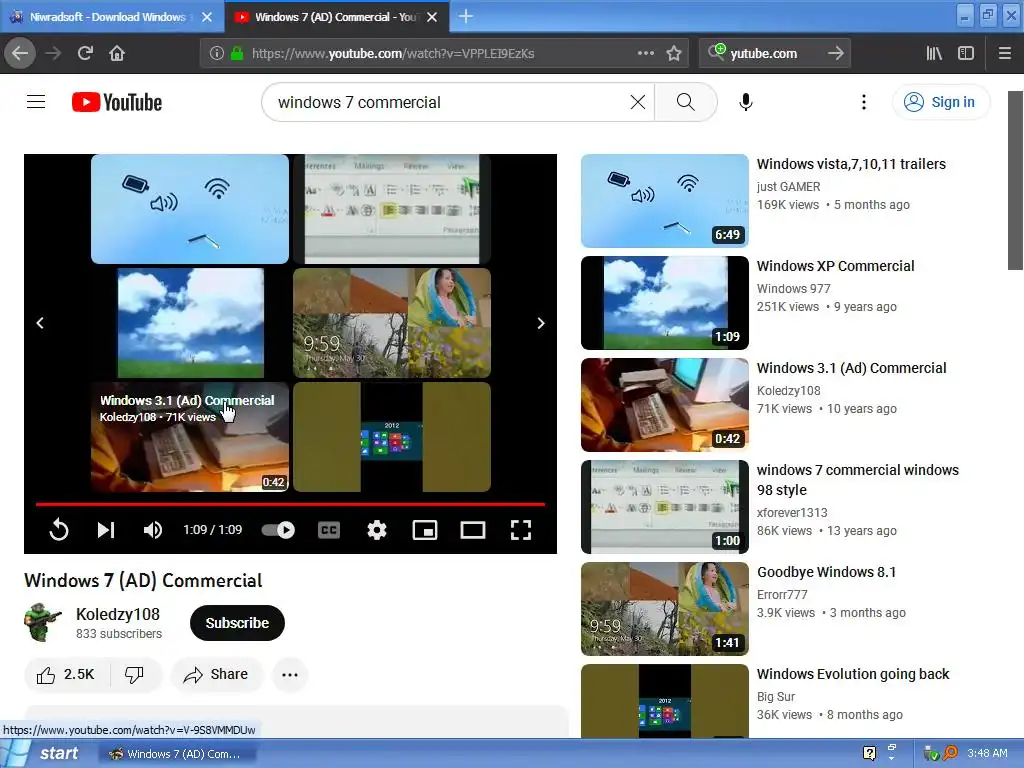This screenshot has height=768, width=1024.
Task: Open the Goodbye Windows 8.1 thumbnail
Action: tap(665, 609)
